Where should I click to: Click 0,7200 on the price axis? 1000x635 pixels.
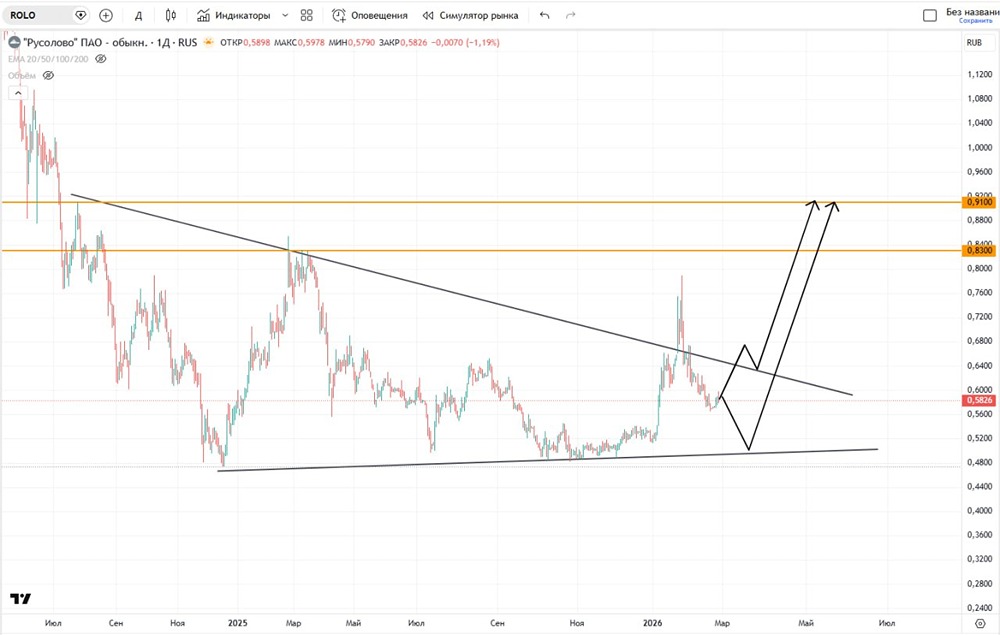(x=980, y=317)
